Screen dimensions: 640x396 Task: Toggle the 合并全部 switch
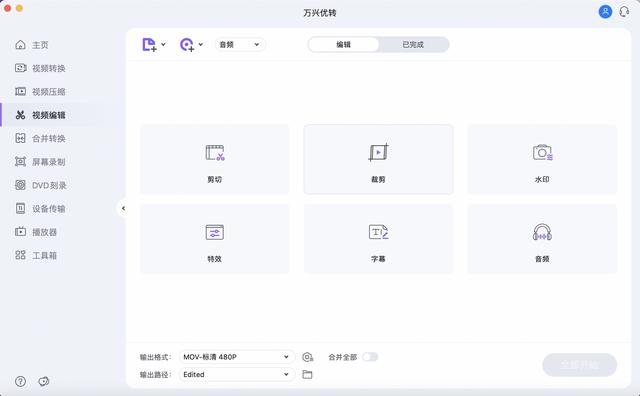click(370, 357)
